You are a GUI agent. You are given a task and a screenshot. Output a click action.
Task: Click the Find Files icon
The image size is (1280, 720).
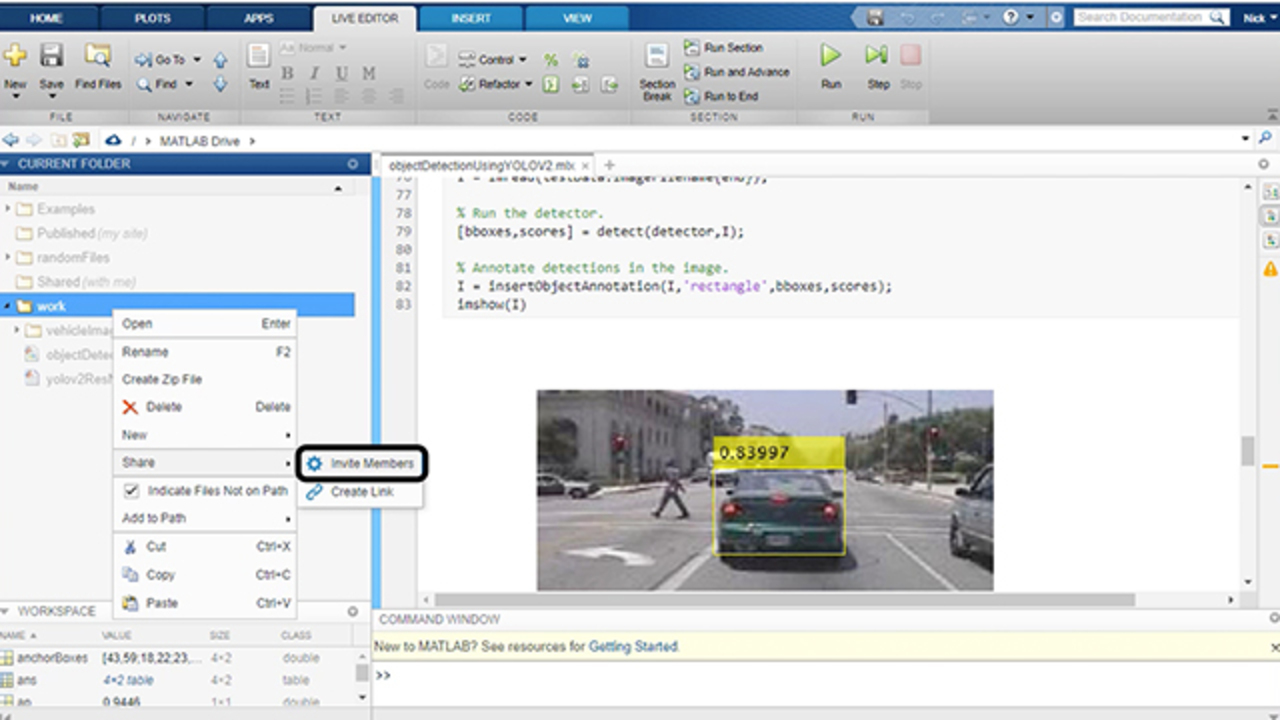pos(98,57)
